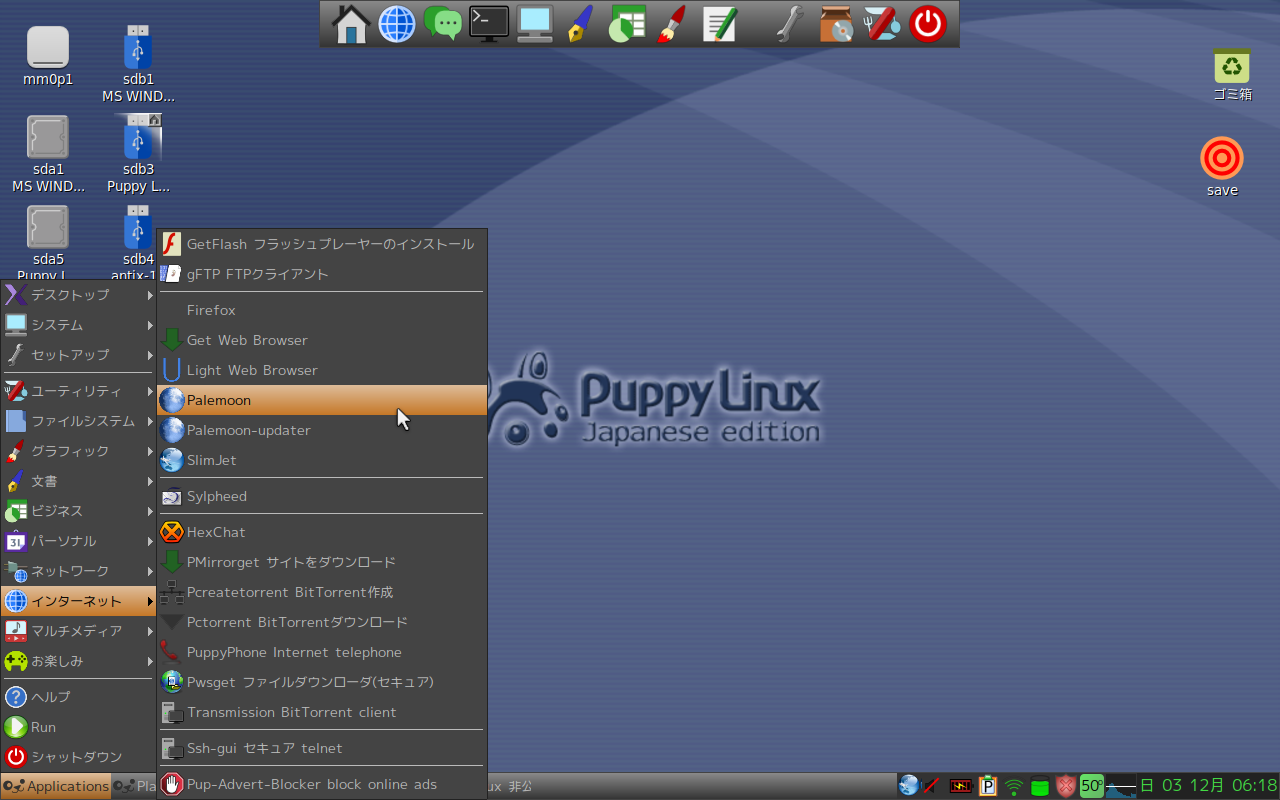Open the paintbrush graphics app in the top dock
This screenshot has height=800, width=1280.
tap(672, 24)
